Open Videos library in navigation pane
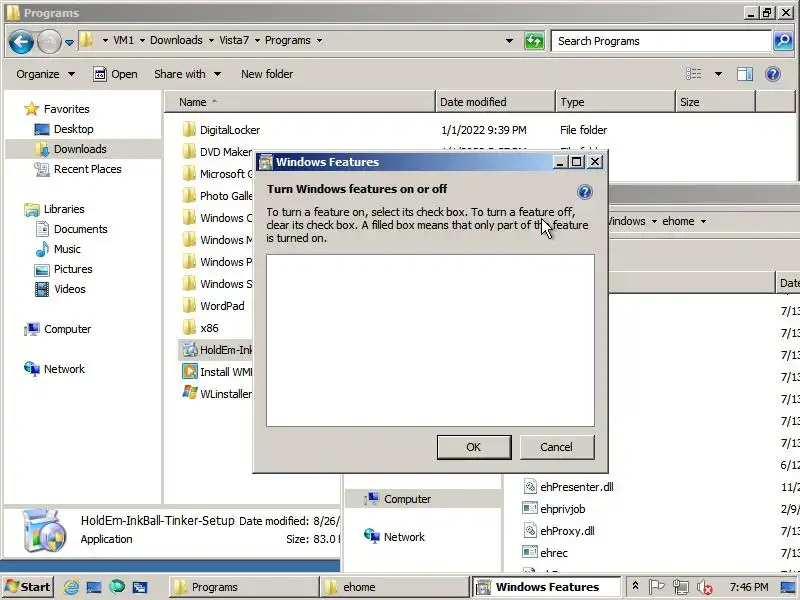Viewport: 800px width, 600px height. coord(70,289)
